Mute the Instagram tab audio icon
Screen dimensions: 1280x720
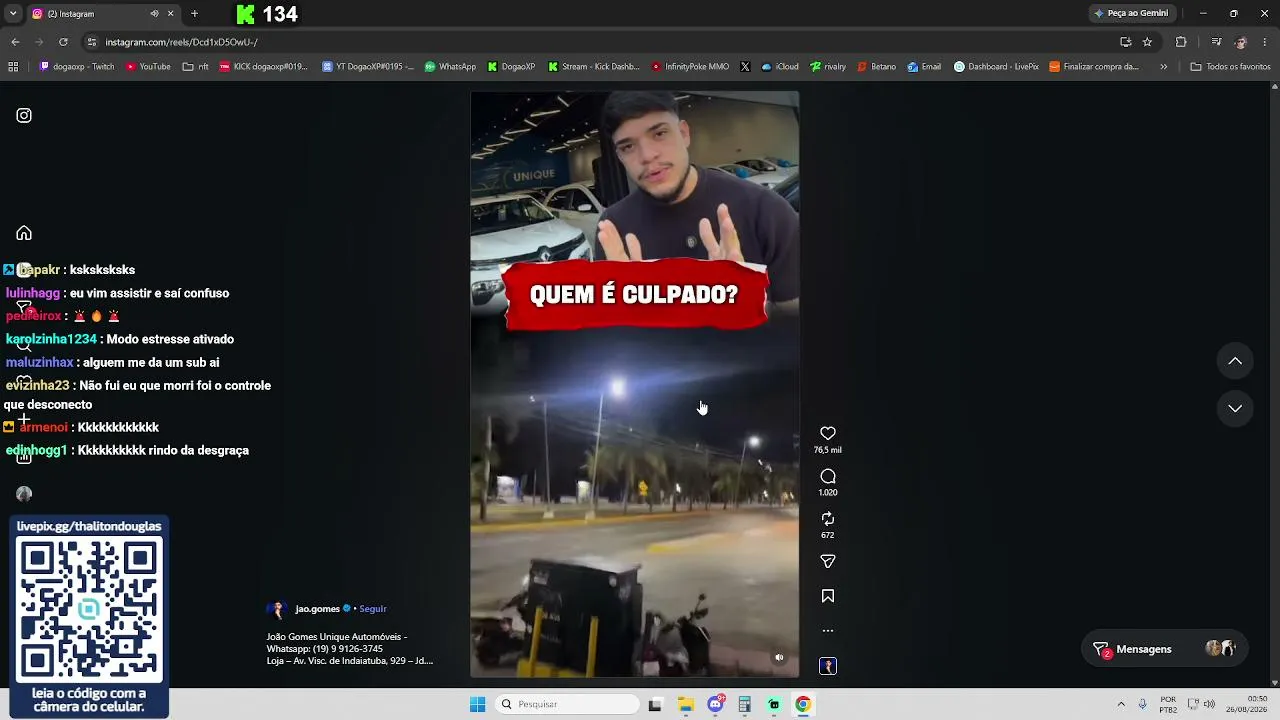[x=154, y=14]
